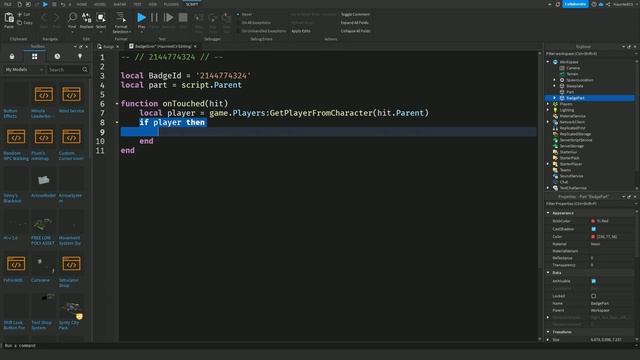Screen dimensions: 640x360
Task: Switch to the AVATAR ribbon tab
Action: click(120, 4)
